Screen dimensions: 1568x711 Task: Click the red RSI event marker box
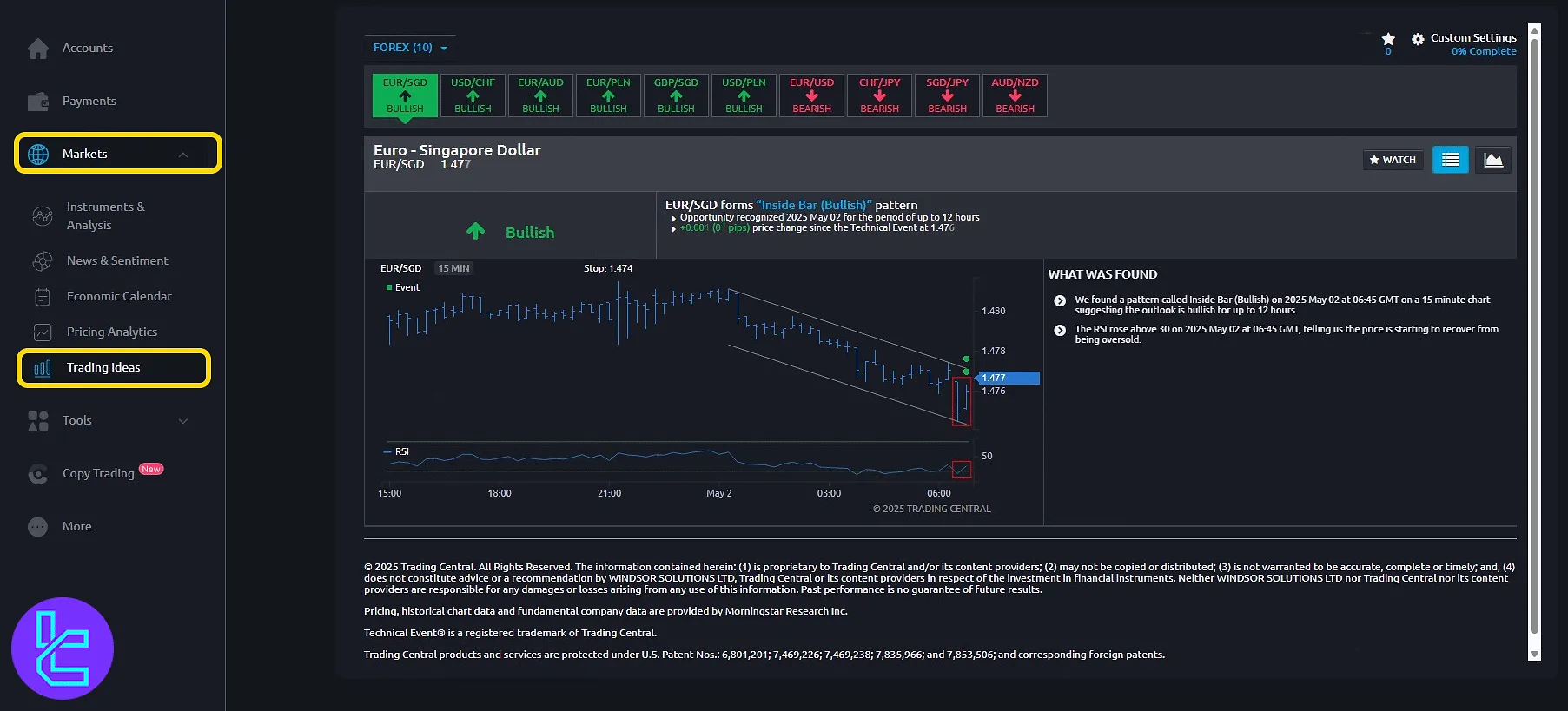[962, 470]
